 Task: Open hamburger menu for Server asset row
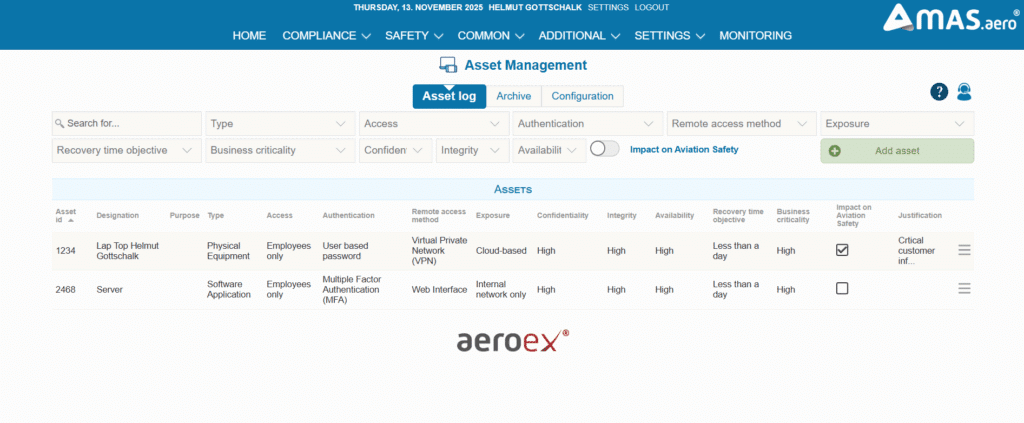(964, 288)
